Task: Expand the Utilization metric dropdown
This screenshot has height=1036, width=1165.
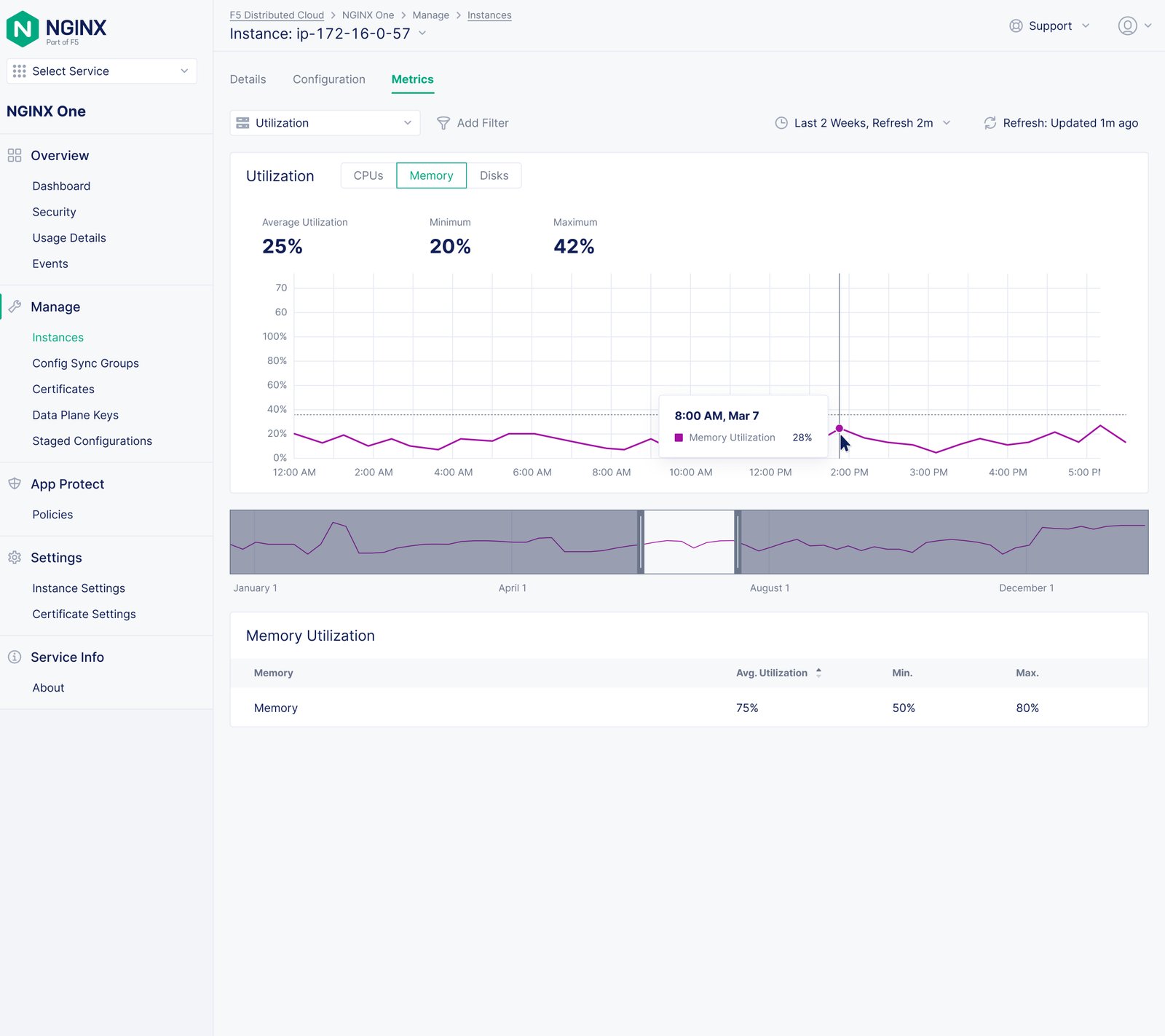Action: [x=325, y=123]
